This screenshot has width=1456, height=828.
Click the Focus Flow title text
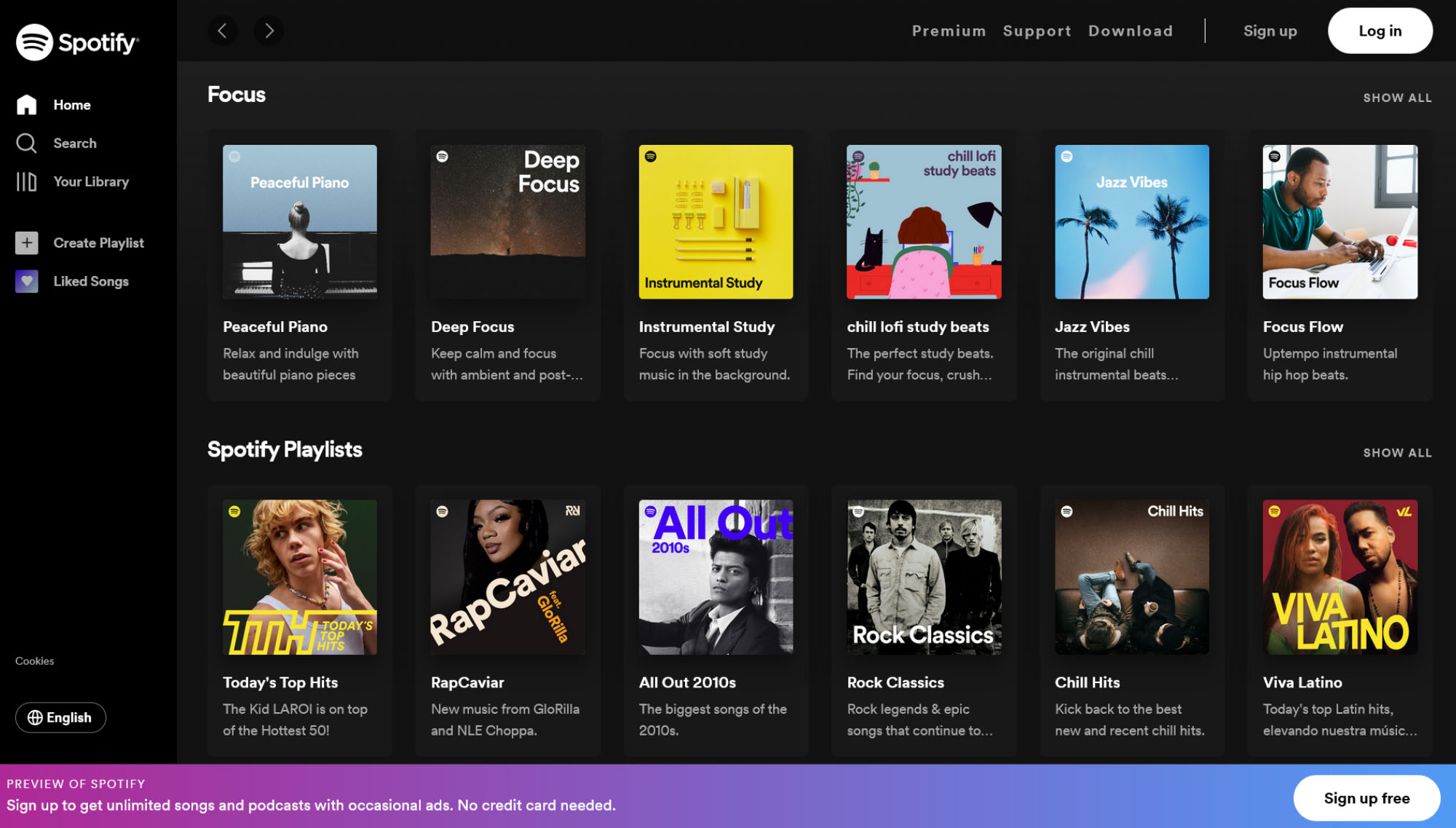[1303, 327]
